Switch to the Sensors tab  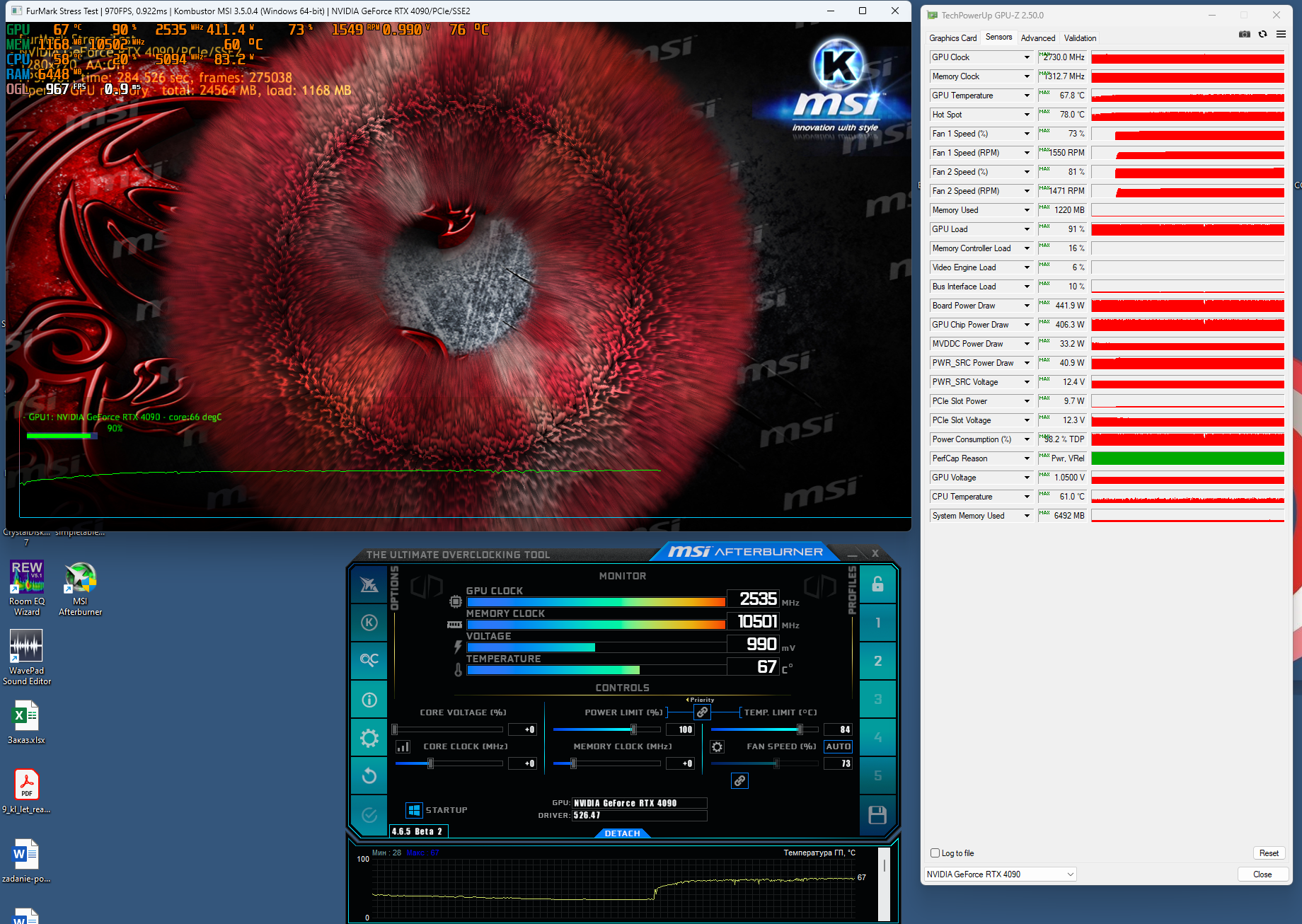tap(998, 37)
